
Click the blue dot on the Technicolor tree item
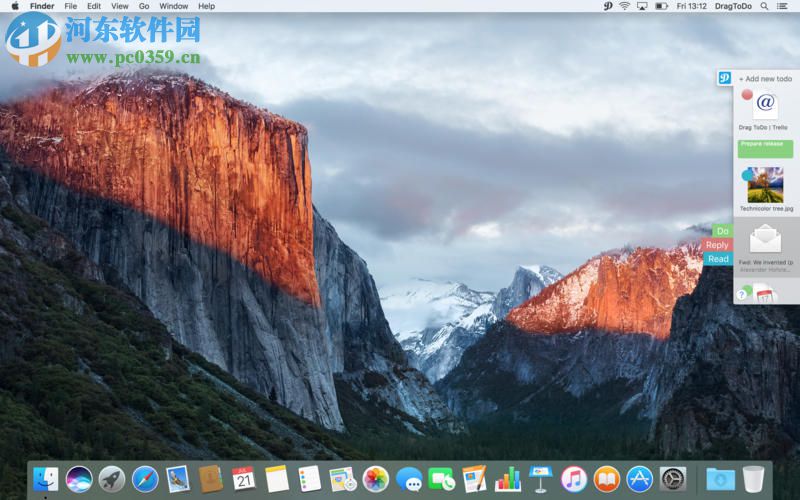[x=747, y=175]
